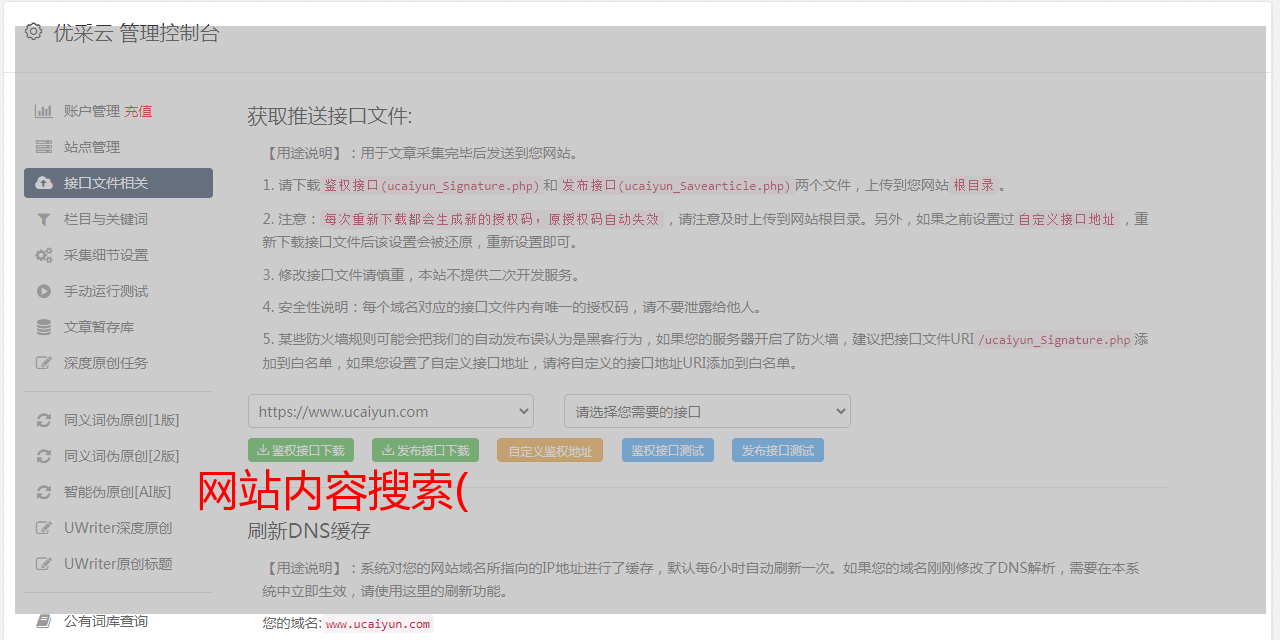Click the red 充值 link

[138, 111]
